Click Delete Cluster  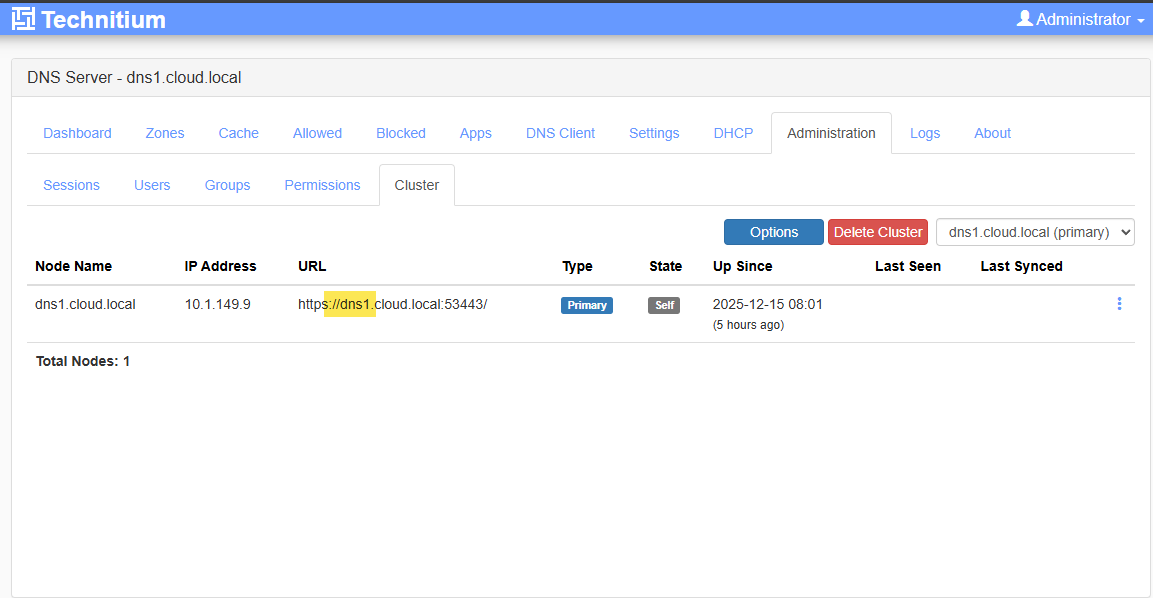tap(877, 231)
